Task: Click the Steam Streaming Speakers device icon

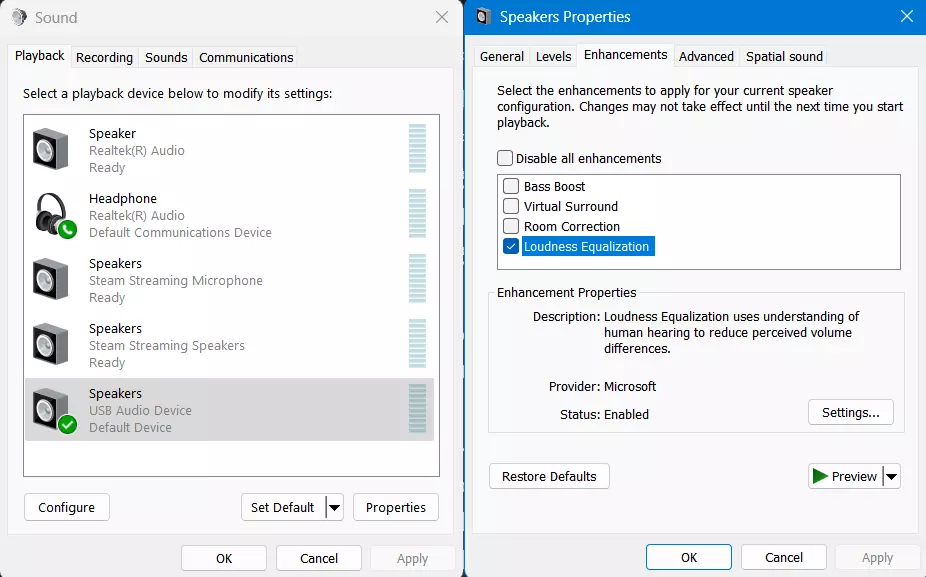Action: pyautogui.click(x=50, y=344)
